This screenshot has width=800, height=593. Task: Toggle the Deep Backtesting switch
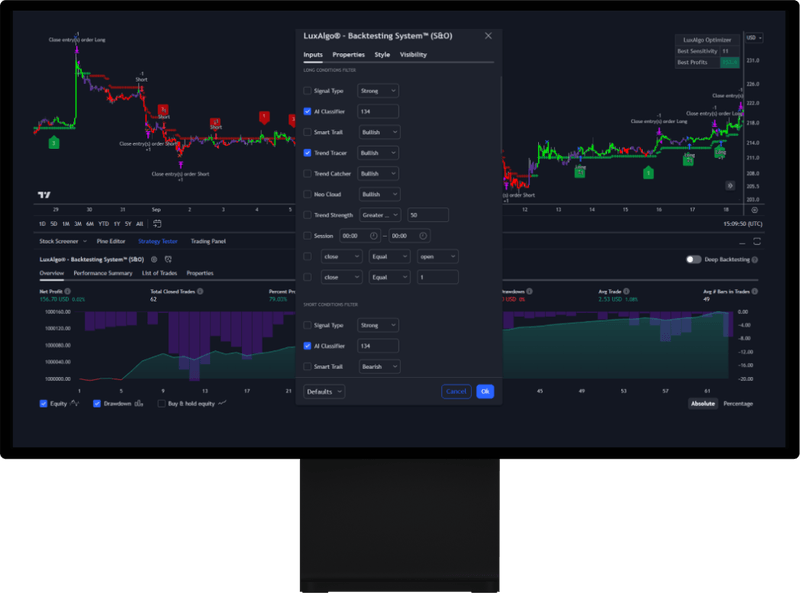[693, 259]
